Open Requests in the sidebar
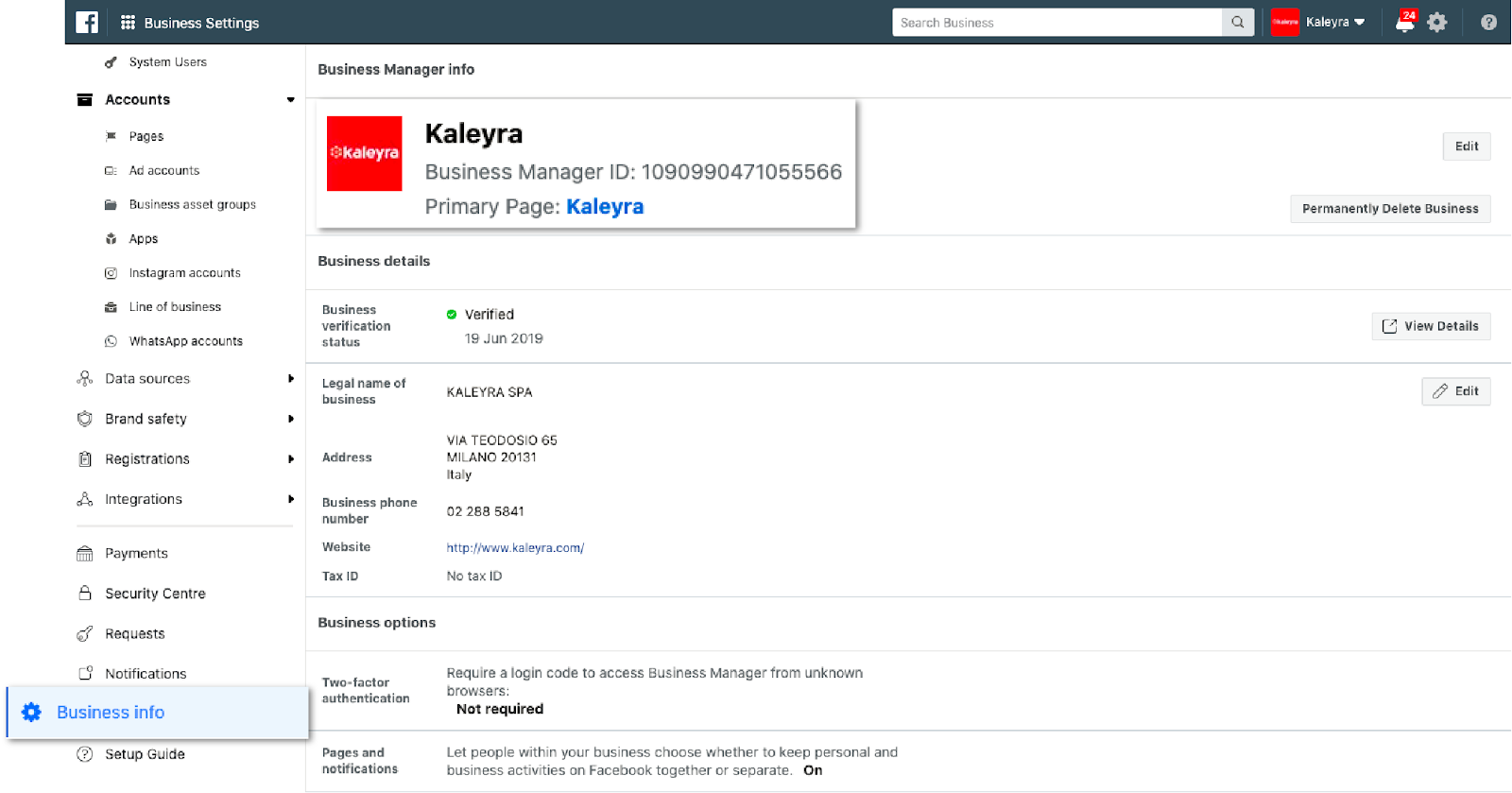 click(135, 634)
